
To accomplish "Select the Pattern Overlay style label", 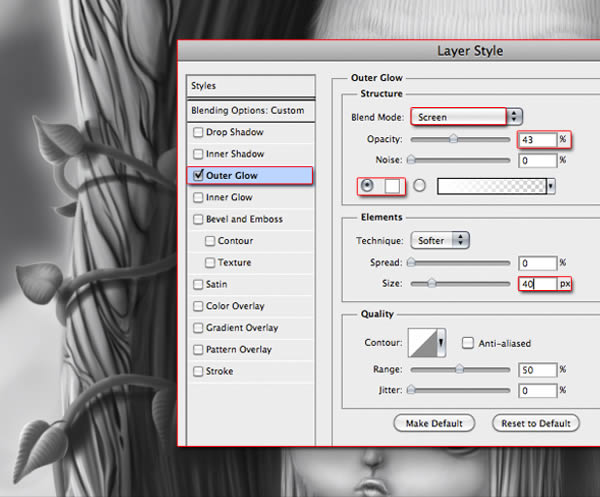I will (239, 350).
